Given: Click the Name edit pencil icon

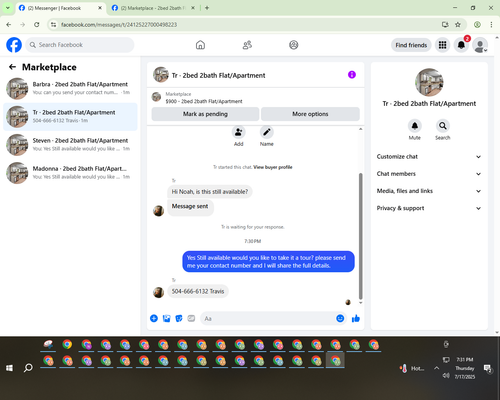Looking at the screenshot, I should (x=267, y=132).
